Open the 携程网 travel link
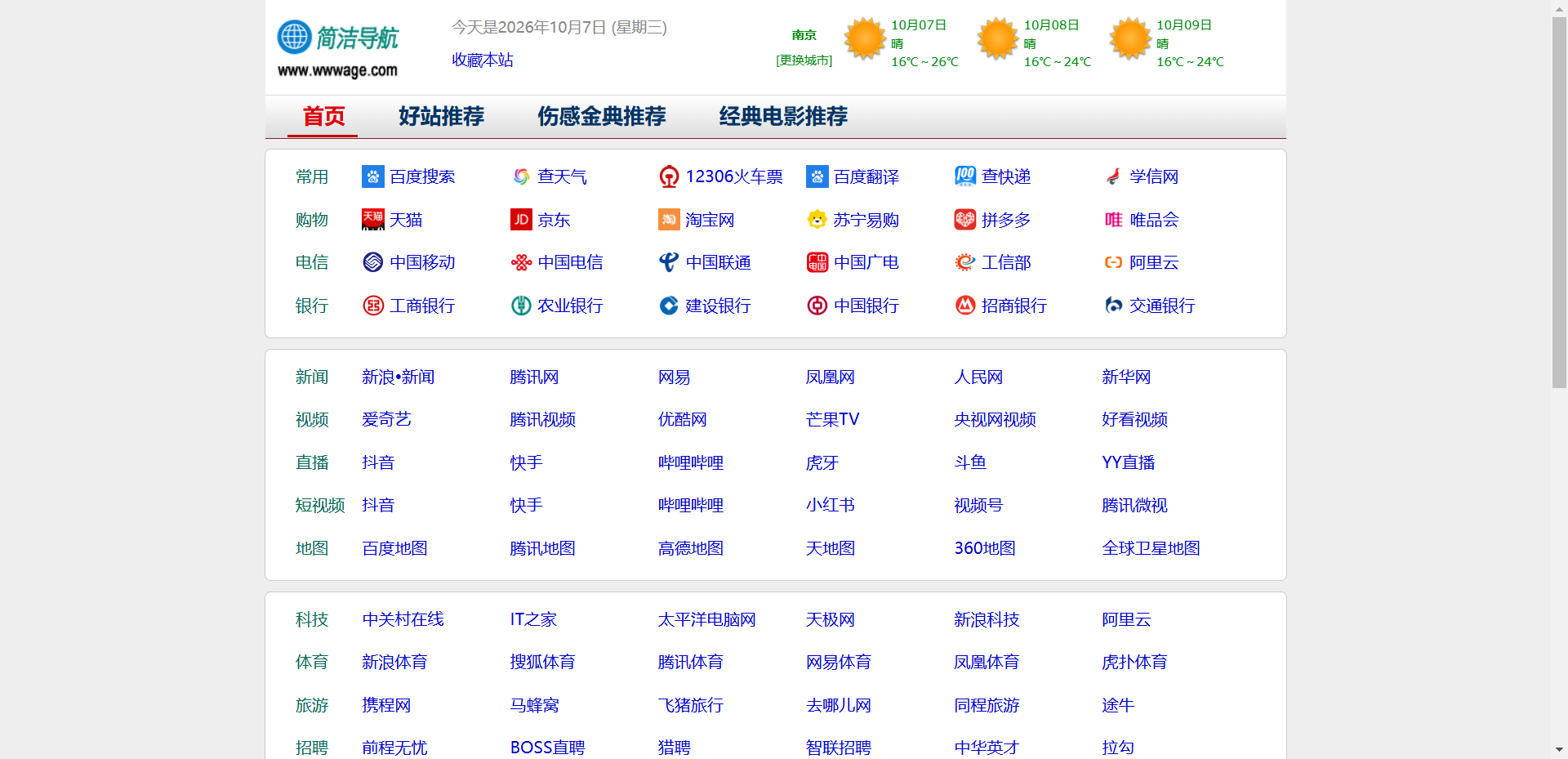The width and height of the screenshot is (1568, 759). (x=386, y=705)
